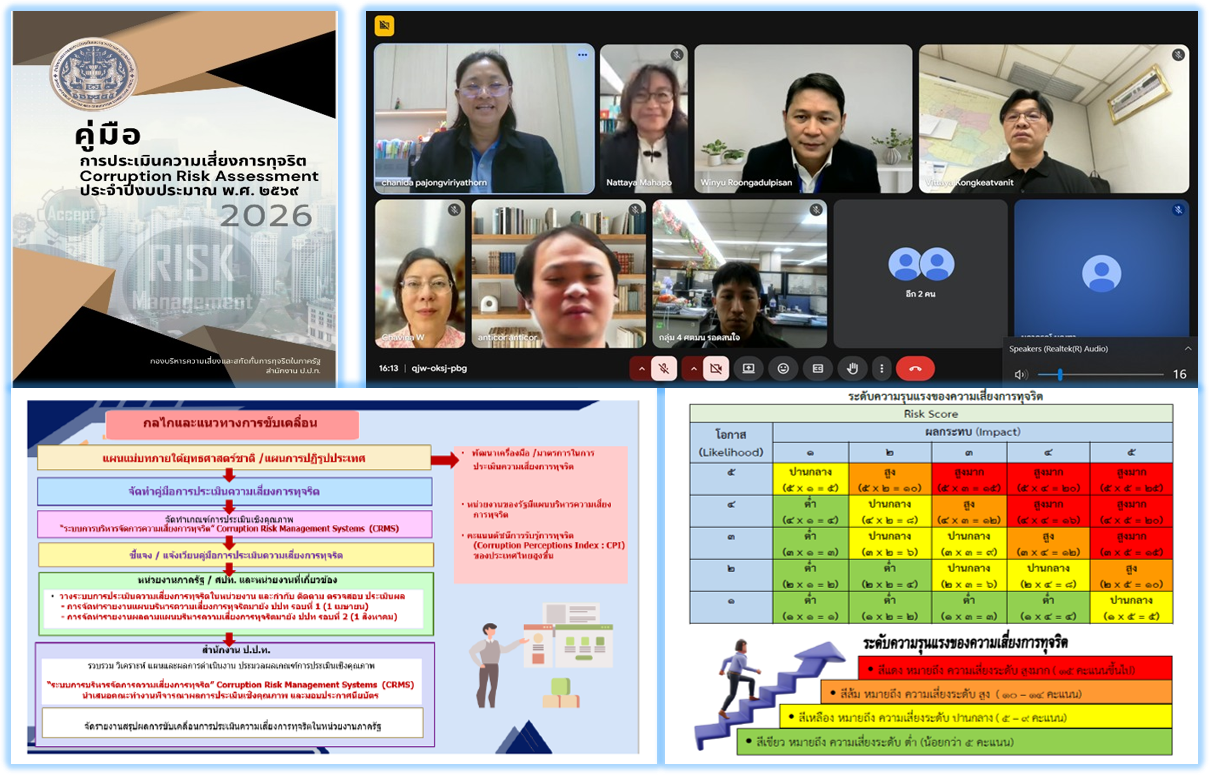Click the meeting code qjw-oksj-pbg
The image size is (1209, 775).
click(438, 368)
